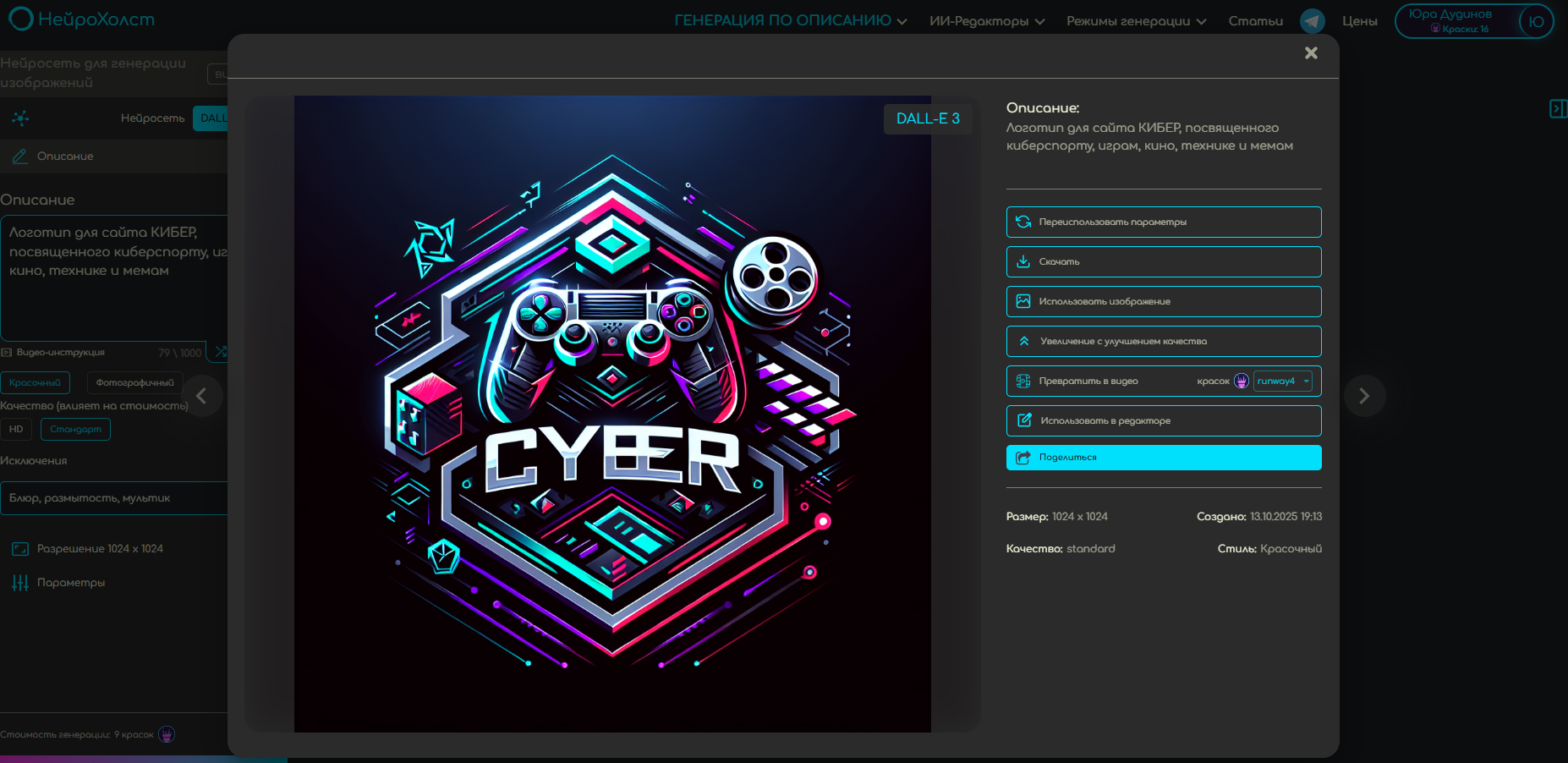Image resolution: width=1568 pixels, height=763 pixels.
Task: Click the Telegram icon in header
Action: point(1312,21)
